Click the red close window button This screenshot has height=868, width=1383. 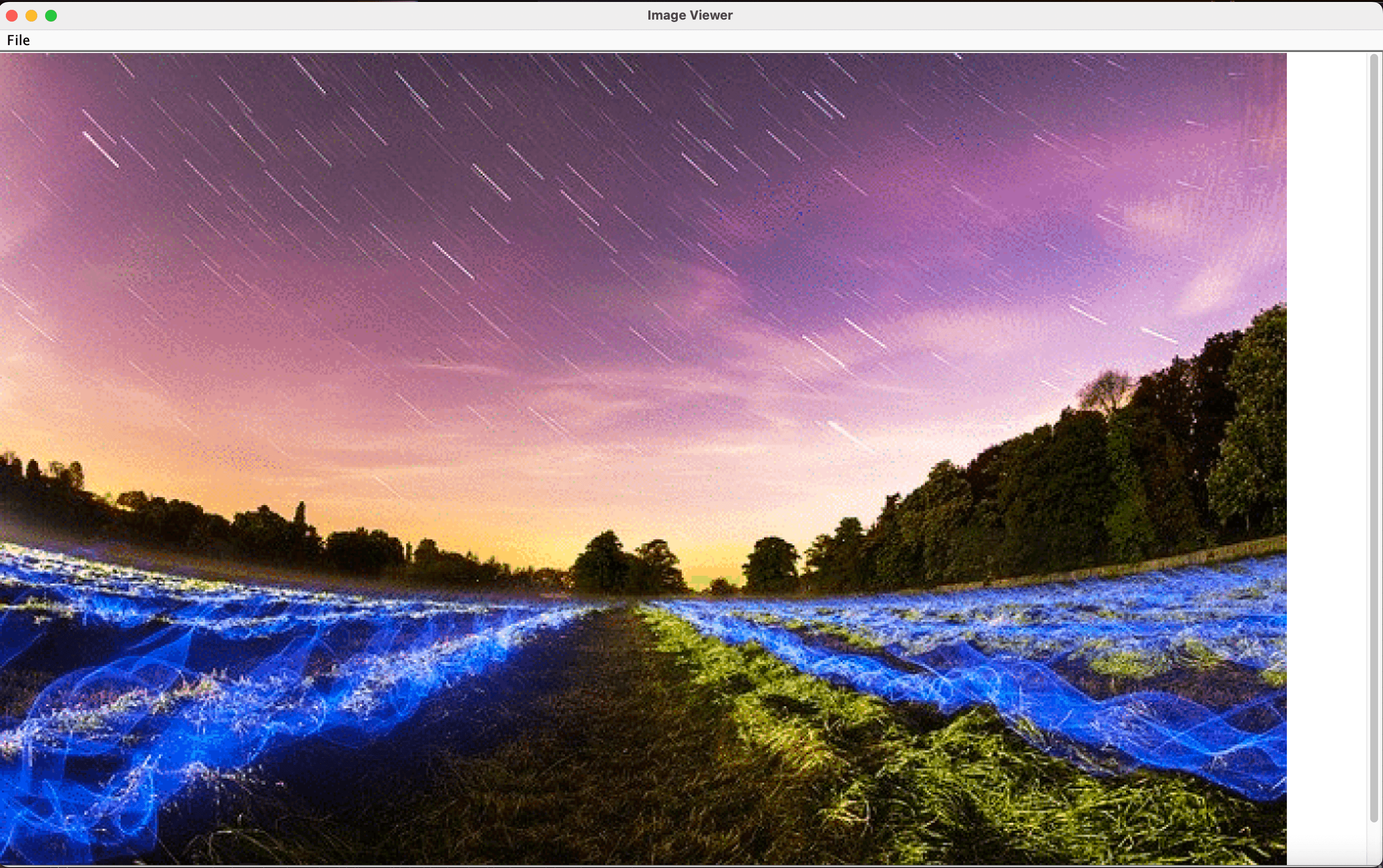(11, 16)
